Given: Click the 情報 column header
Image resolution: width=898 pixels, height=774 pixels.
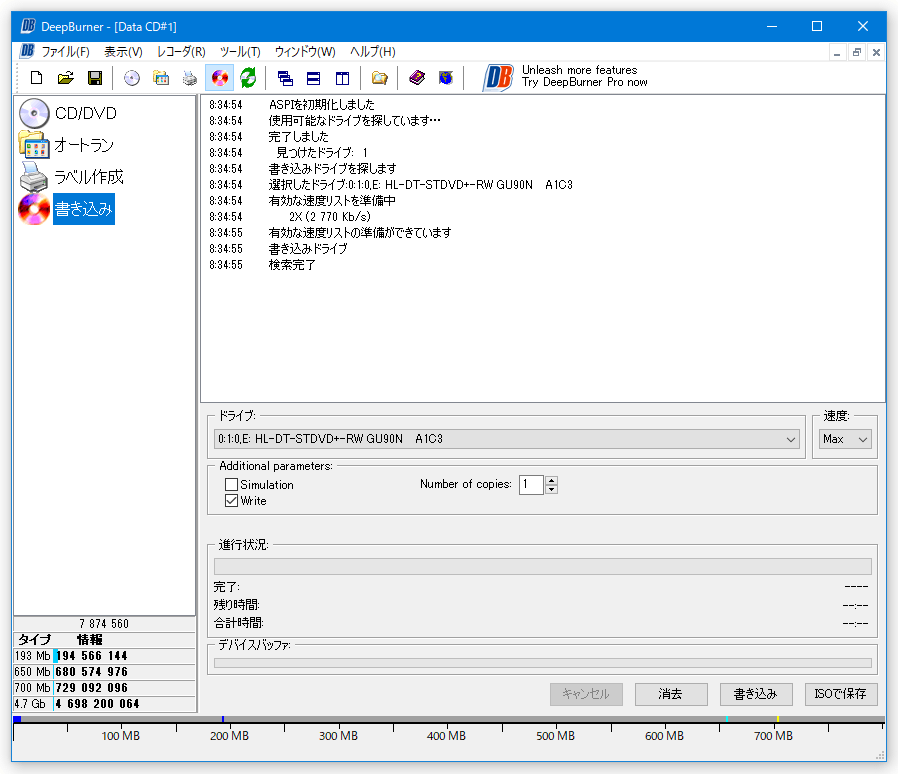Looking at the screenshot, I should (x=90, y=640).
